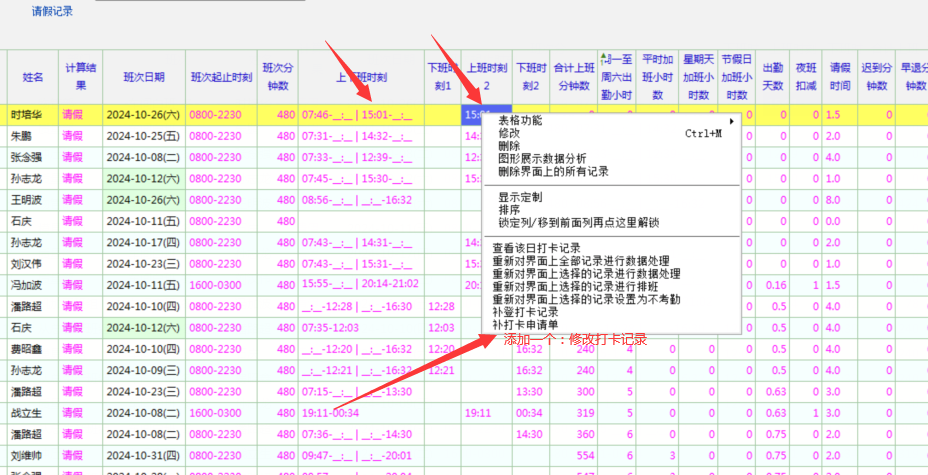
Task: Click 查看该日打卡记录 menu item
Action: pos(537,248)
